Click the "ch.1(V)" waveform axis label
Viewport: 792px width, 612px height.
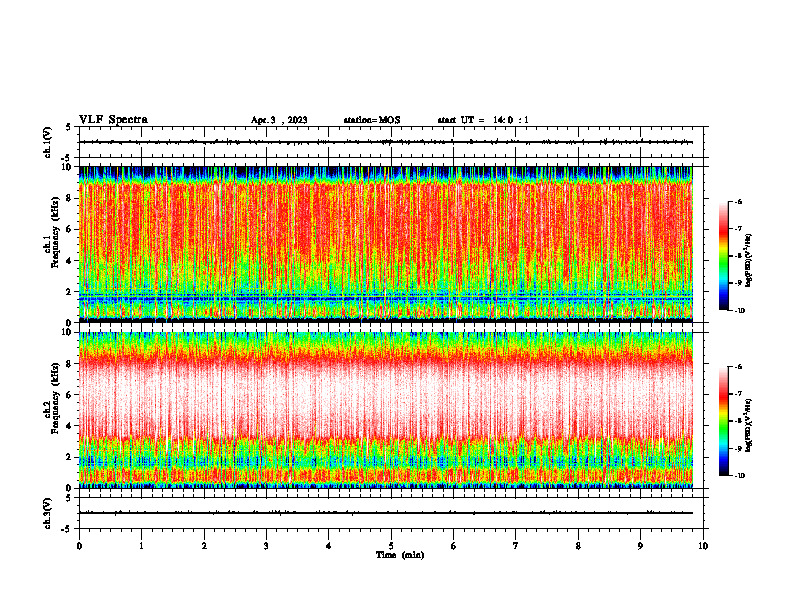[47, 142]
